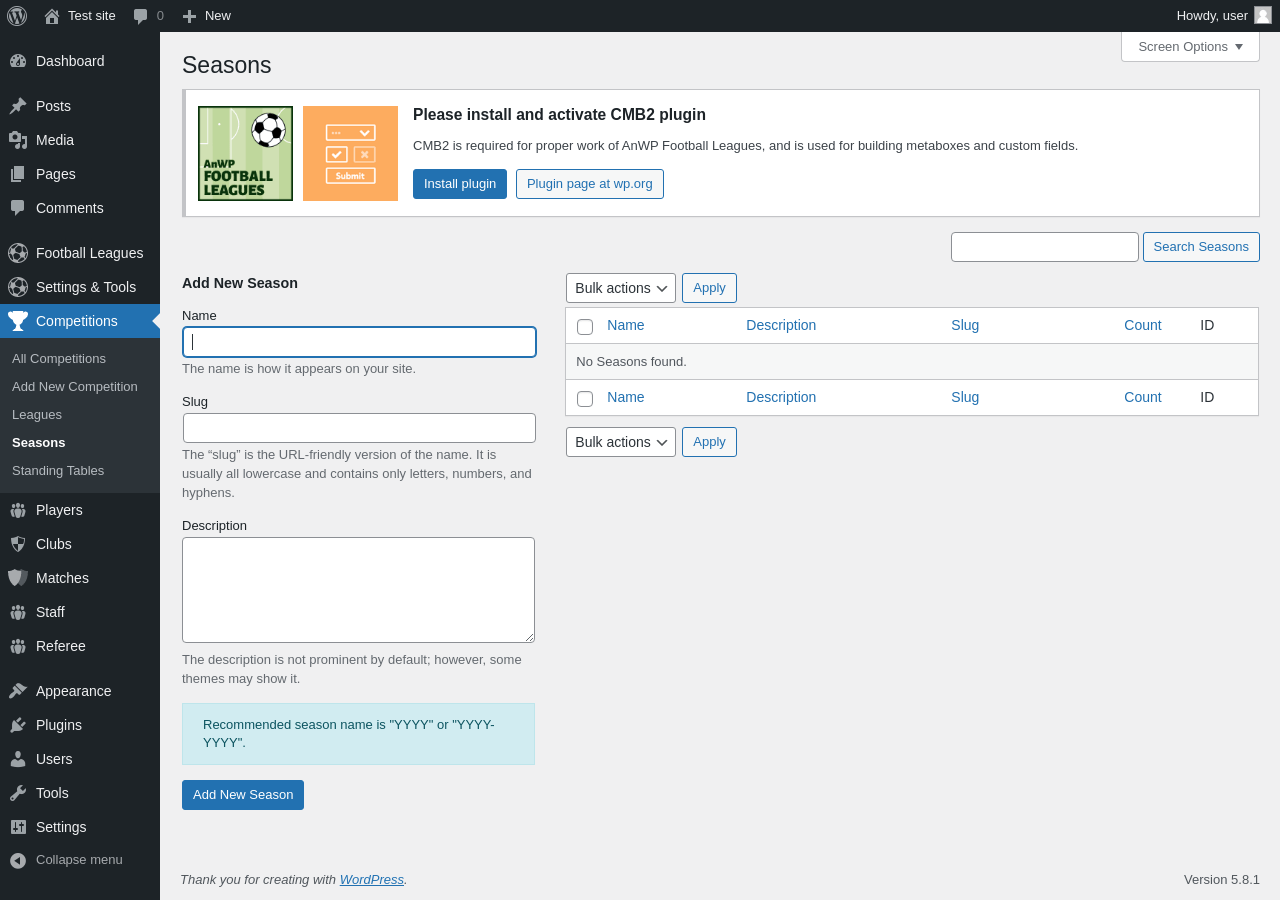The image size is (1280, 900).
Task: Click the Collapse menu arrow icon
Action: point(18,860)
